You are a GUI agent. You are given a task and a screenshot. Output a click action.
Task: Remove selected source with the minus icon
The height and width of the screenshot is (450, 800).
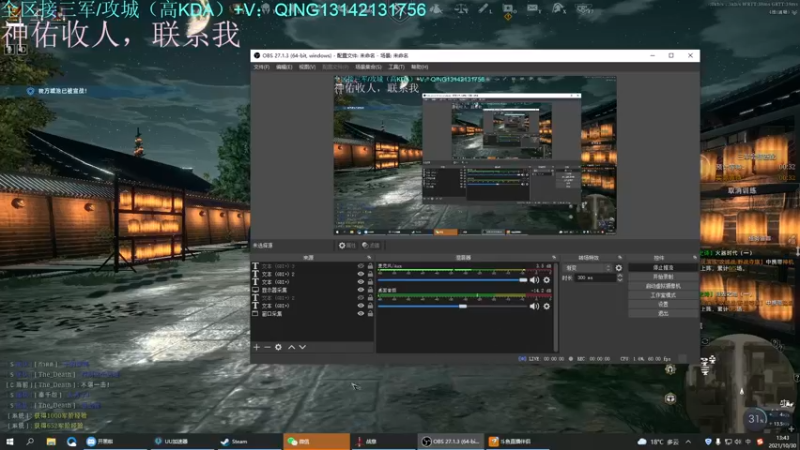click(x=267, y=347)
